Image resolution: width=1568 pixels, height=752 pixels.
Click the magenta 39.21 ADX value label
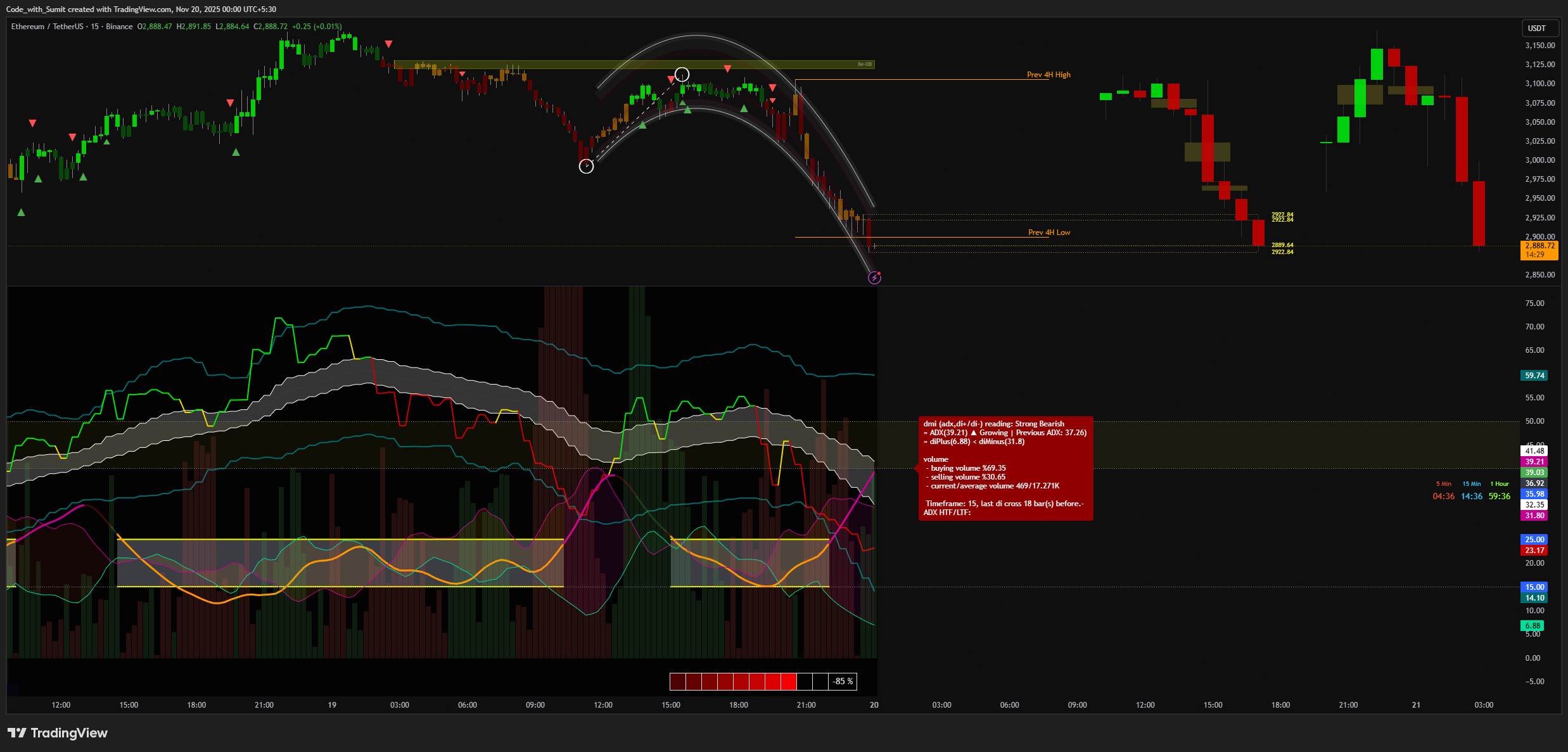[x=1534, y=462]
